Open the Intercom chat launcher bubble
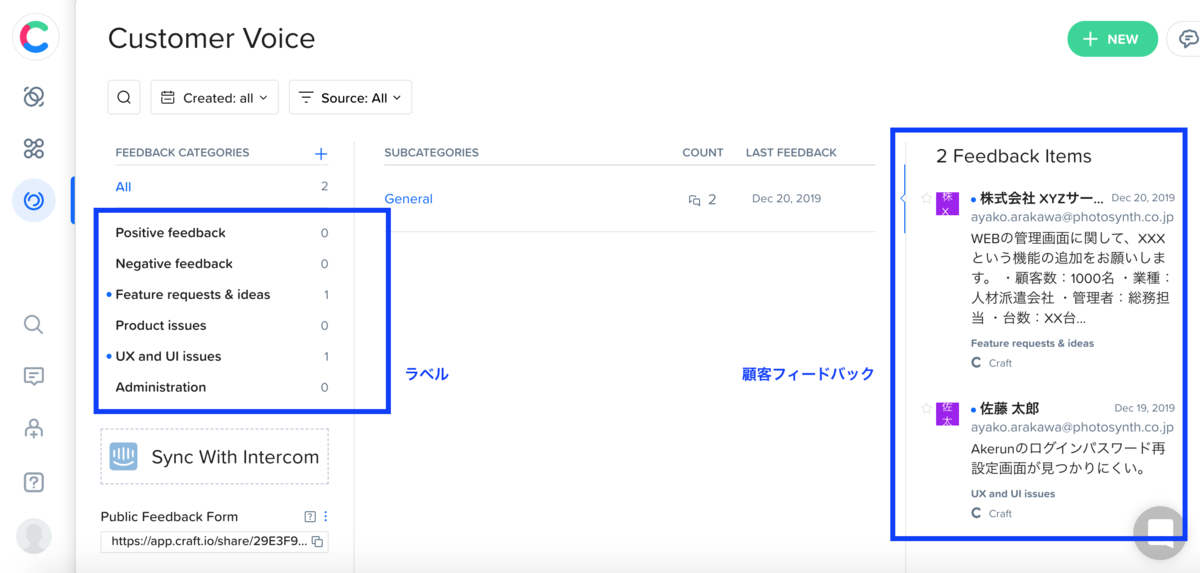 pos(1160,531)
